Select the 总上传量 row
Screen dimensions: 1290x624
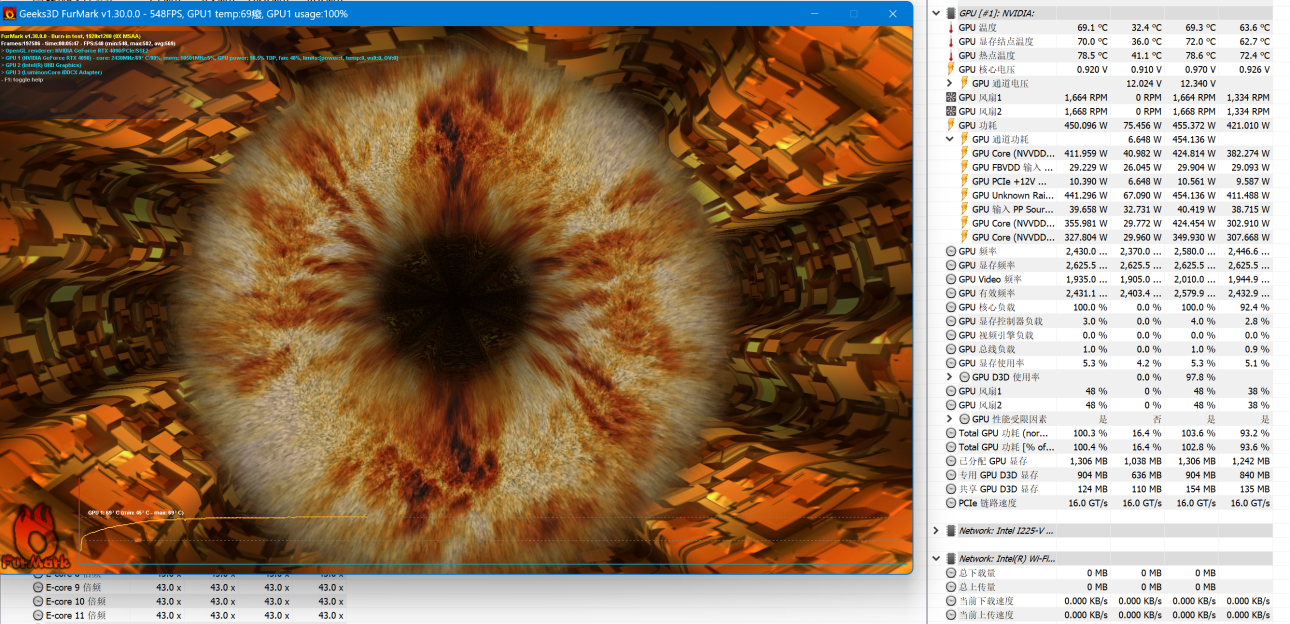pyautogui.click(x=1108, y=587)
